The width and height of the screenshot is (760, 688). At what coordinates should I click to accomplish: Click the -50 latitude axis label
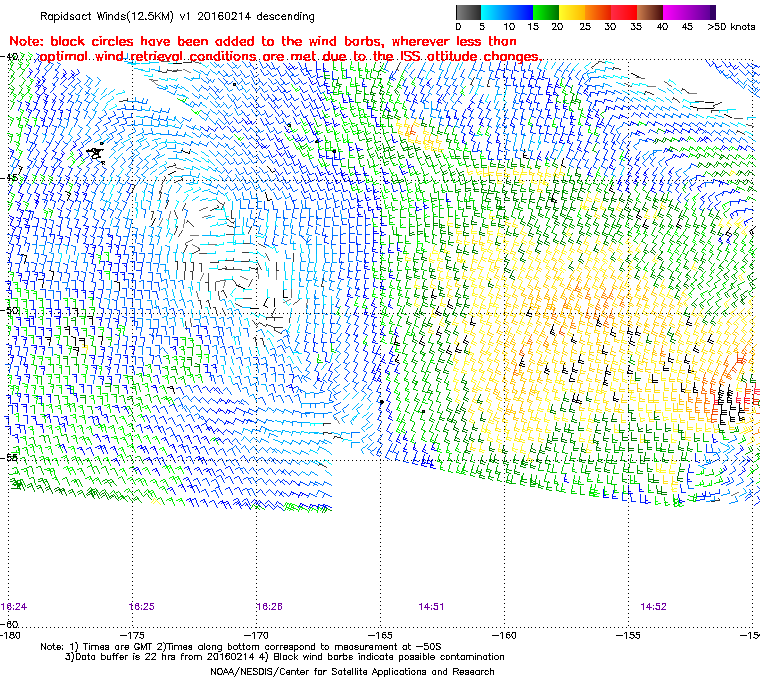9,310
